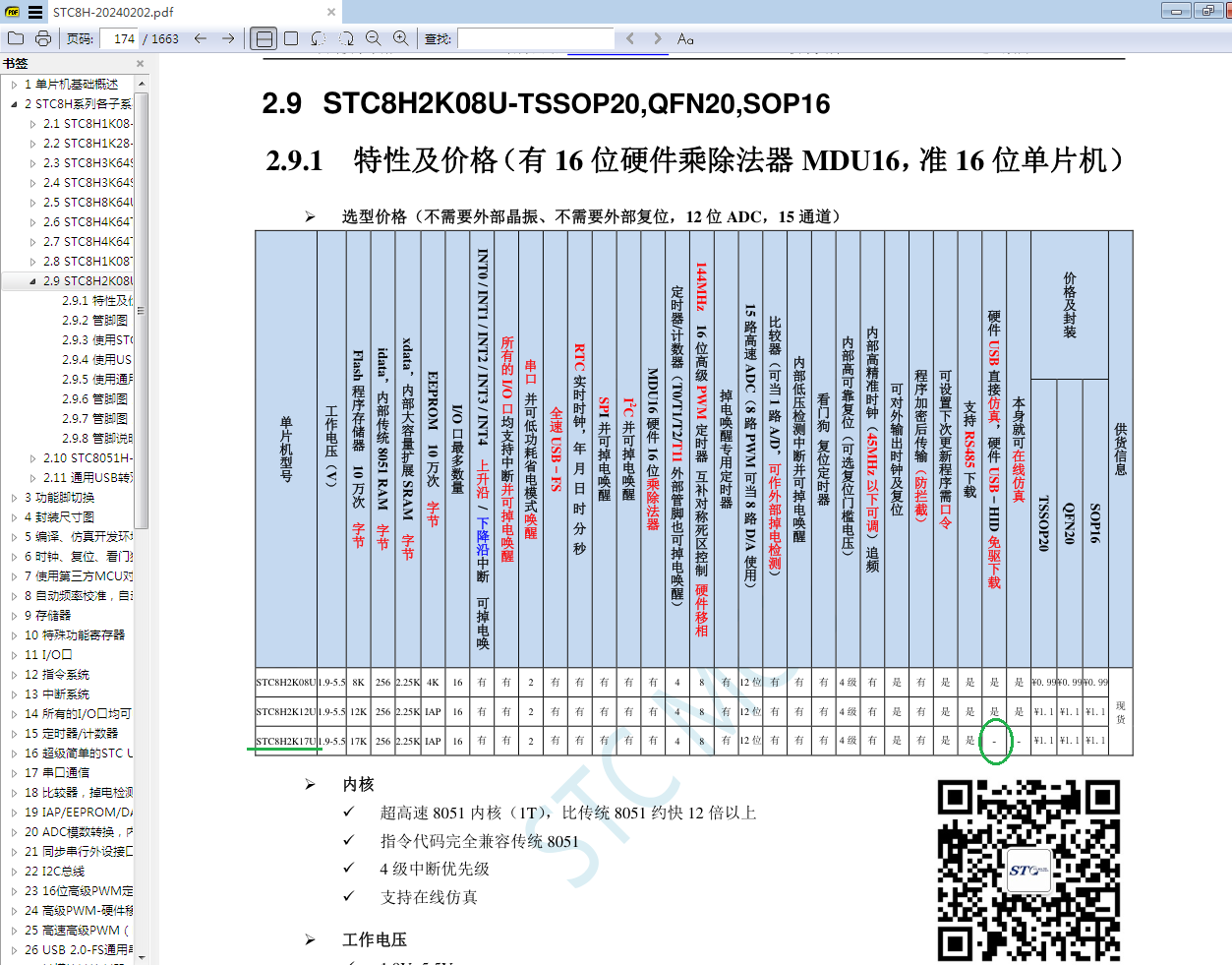
Task: Select bookmark 2.9.2 管脚图
Action: tap(95, 321)
